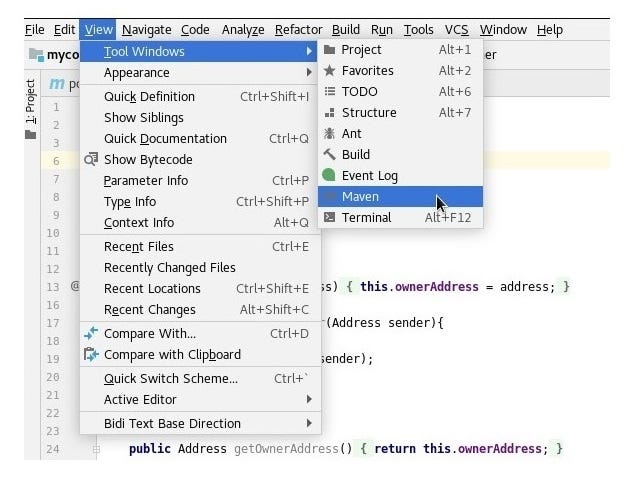
Task: Click the TODO list icon
Action: [x=330, y=91]
